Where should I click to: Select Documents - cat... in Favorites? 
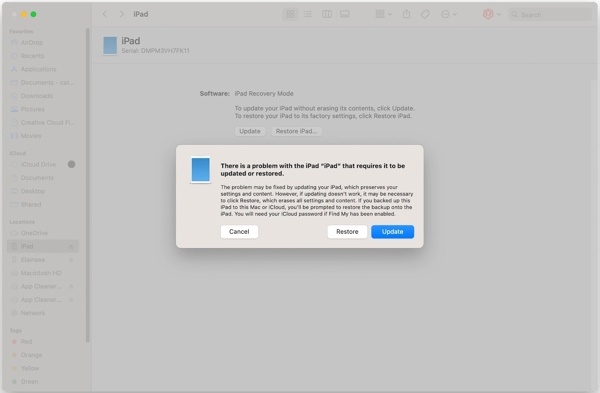coord(43,83)
